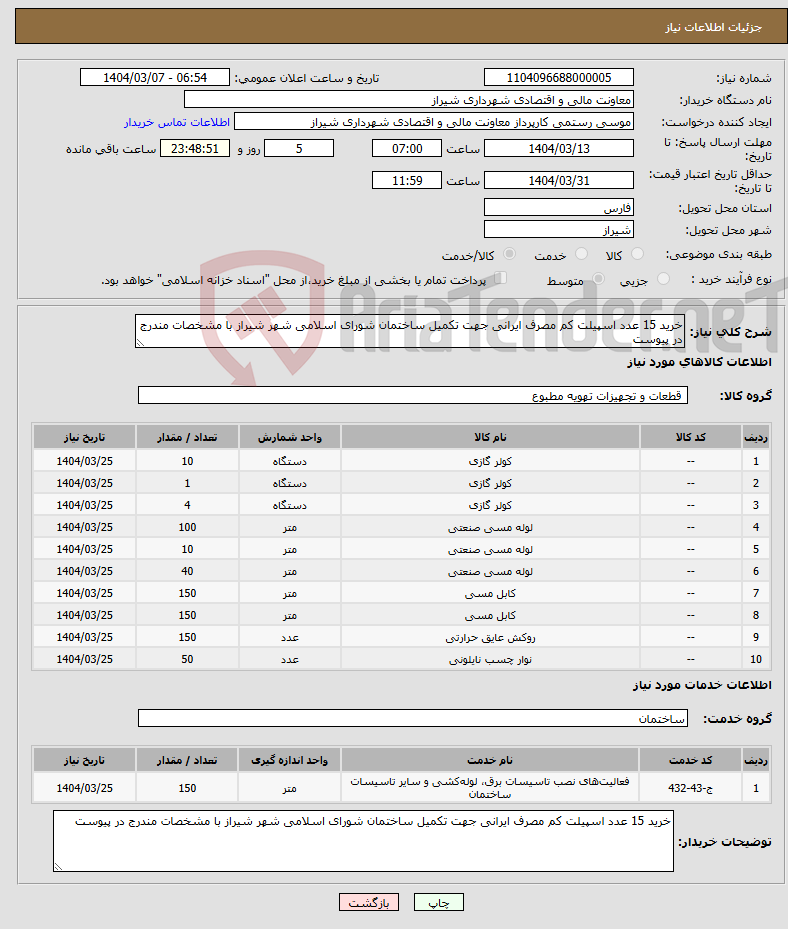The width and height of the screenshot is (788, 929).
Task: Click the buyer organization name field
Action: [409, 100]
